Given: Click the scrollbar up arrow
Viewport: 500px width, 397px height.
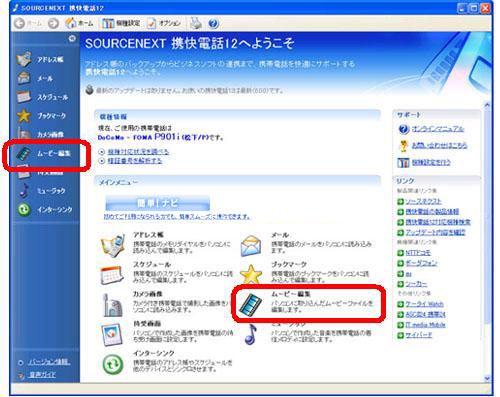Looking at the screenshot, I should [487, 105].
